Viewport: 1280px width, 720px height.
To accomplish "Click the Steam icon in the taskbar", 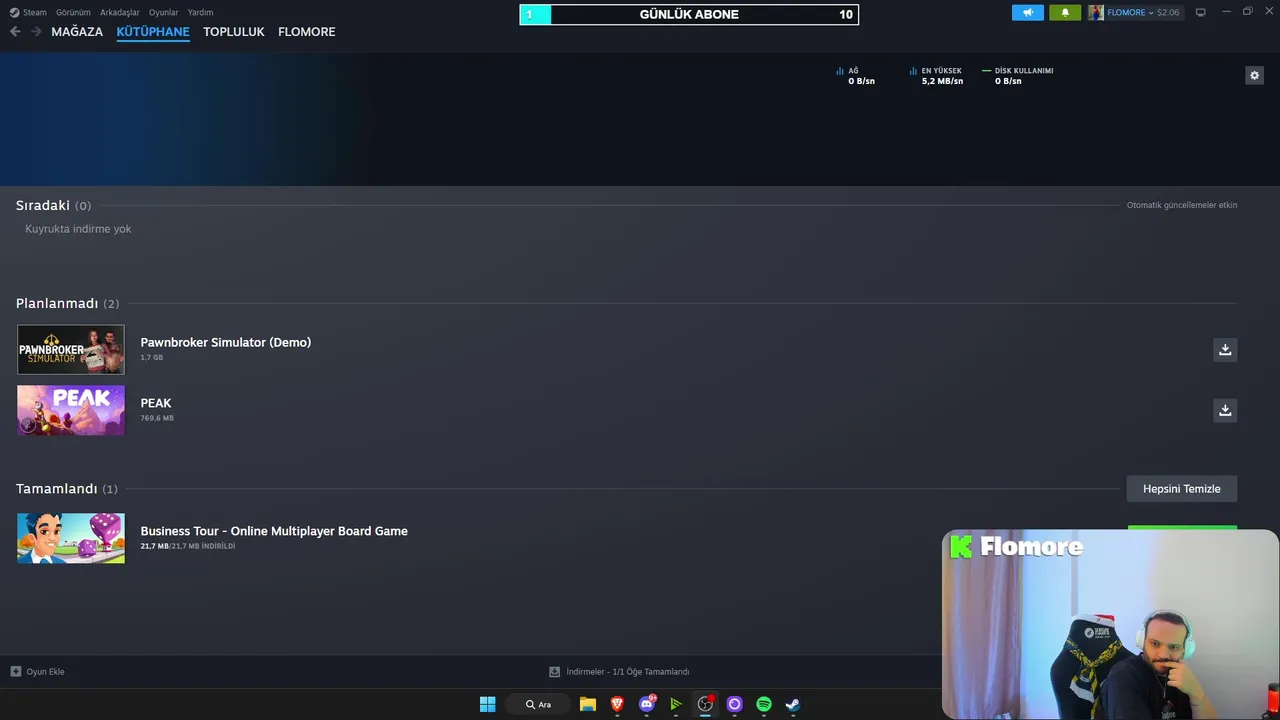I will 793,704.
